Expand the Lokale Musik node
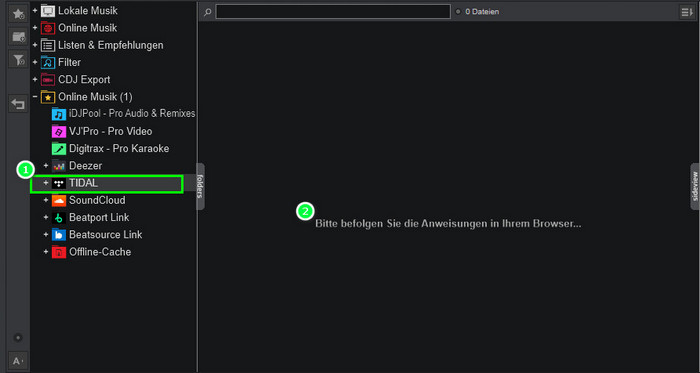Screen dimensions: 700x373 pyautogui.click(x=35, y=10)
